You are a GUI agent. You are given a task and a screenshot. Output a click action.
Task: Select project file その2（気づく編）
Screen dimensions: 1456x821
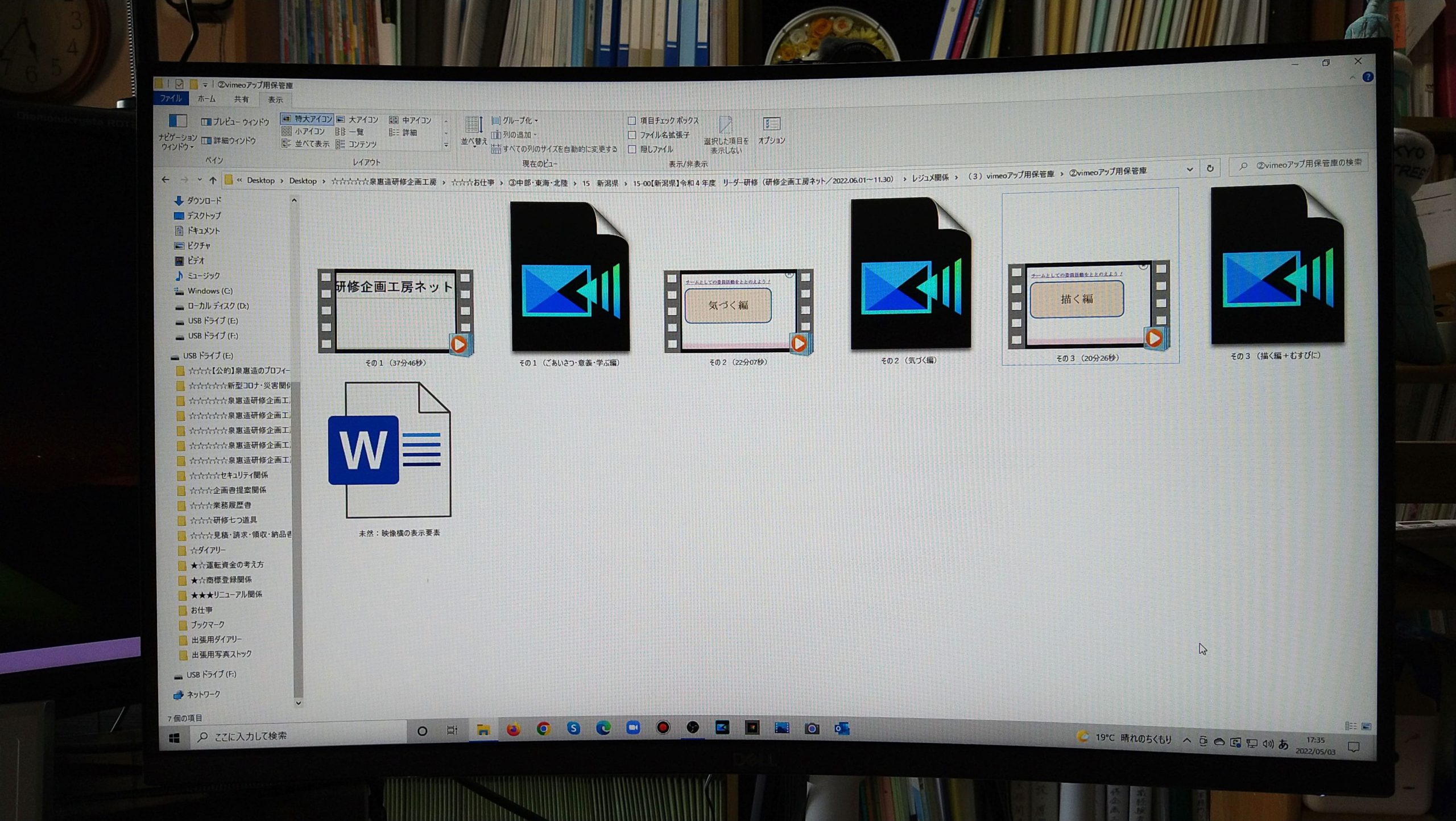[x=910, y=281]
